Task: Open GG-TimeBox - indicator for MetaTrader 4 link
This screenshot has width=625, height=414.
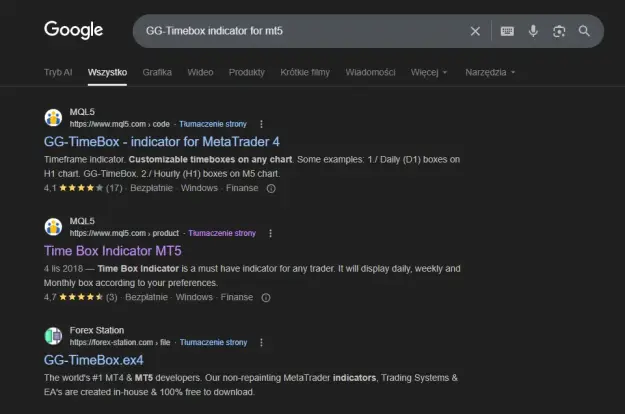Action: point(161,141)
